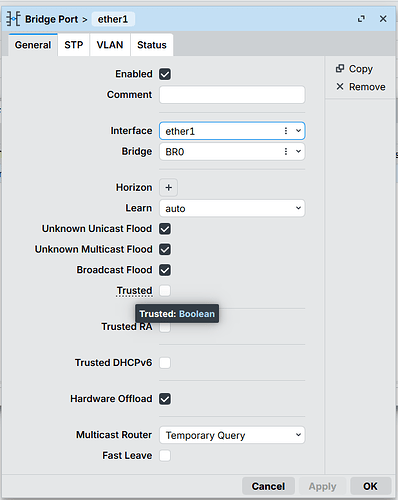Click the Trusted: Boolean tooltip
The image size is (398, 500).
pyautogui.click(x=177, y=314)
